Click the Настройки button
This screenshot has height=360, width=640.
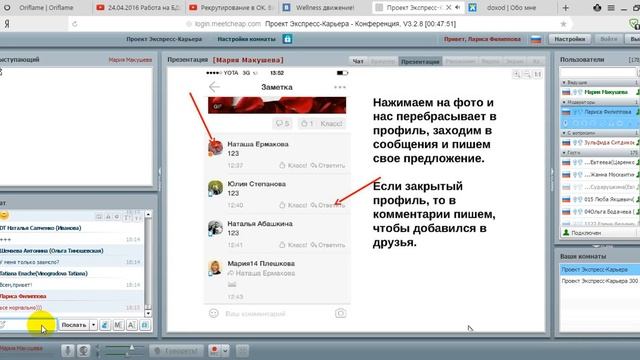click(569, 39)
